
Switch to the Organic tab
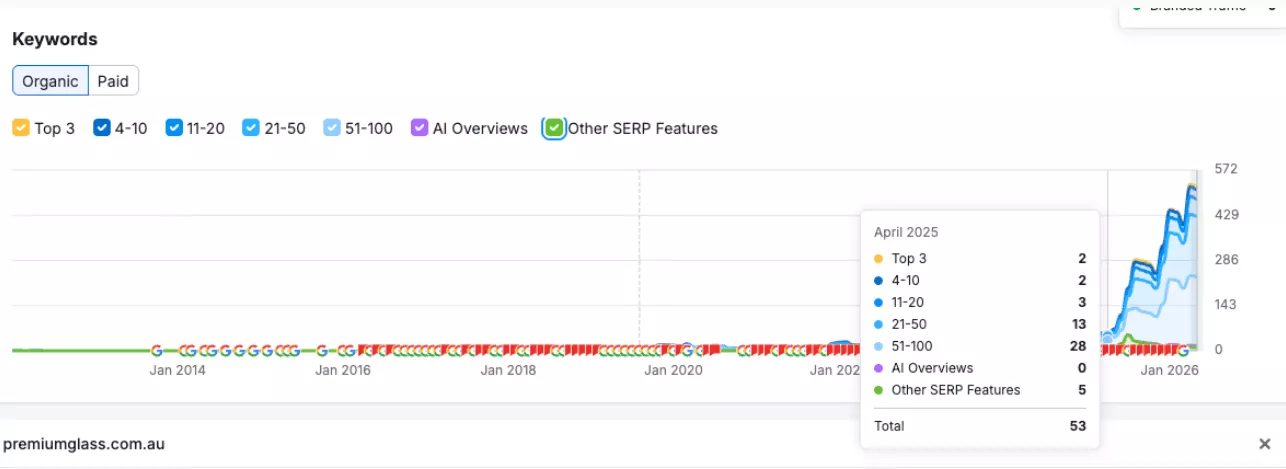tap(51, 81)
